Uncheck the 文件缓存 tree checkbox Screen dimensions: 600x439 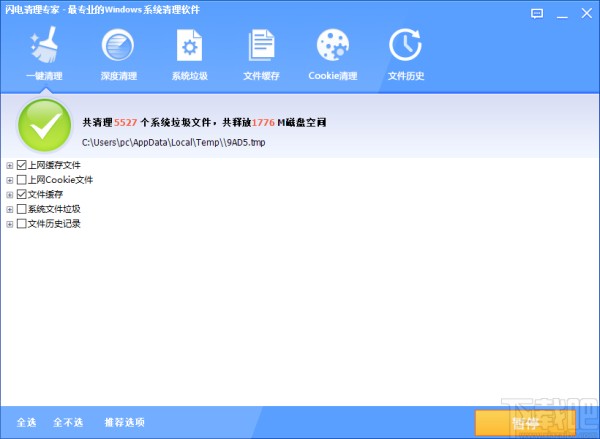tap(21, 194)
